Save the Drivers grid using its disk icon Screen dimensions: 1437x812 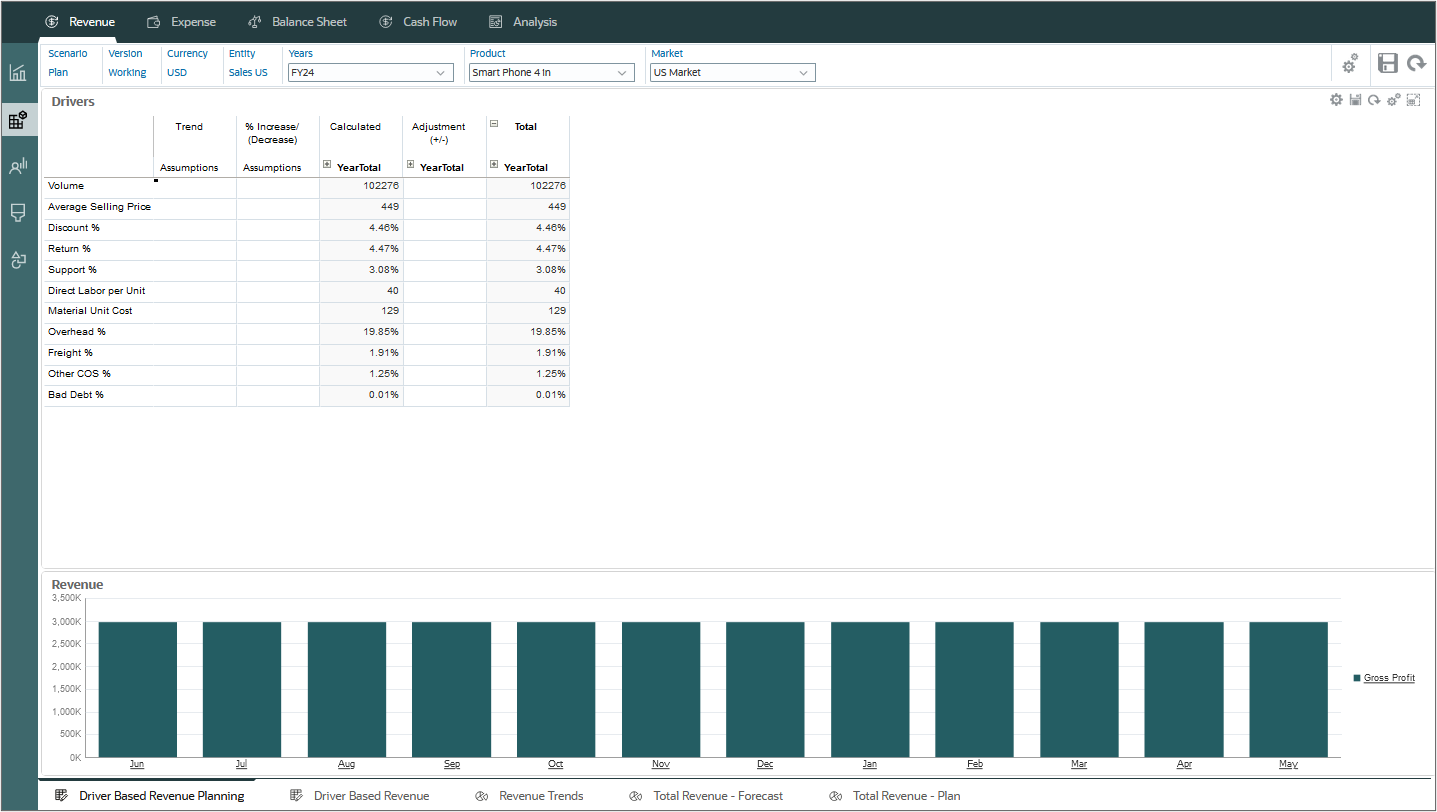point(1355,99)
